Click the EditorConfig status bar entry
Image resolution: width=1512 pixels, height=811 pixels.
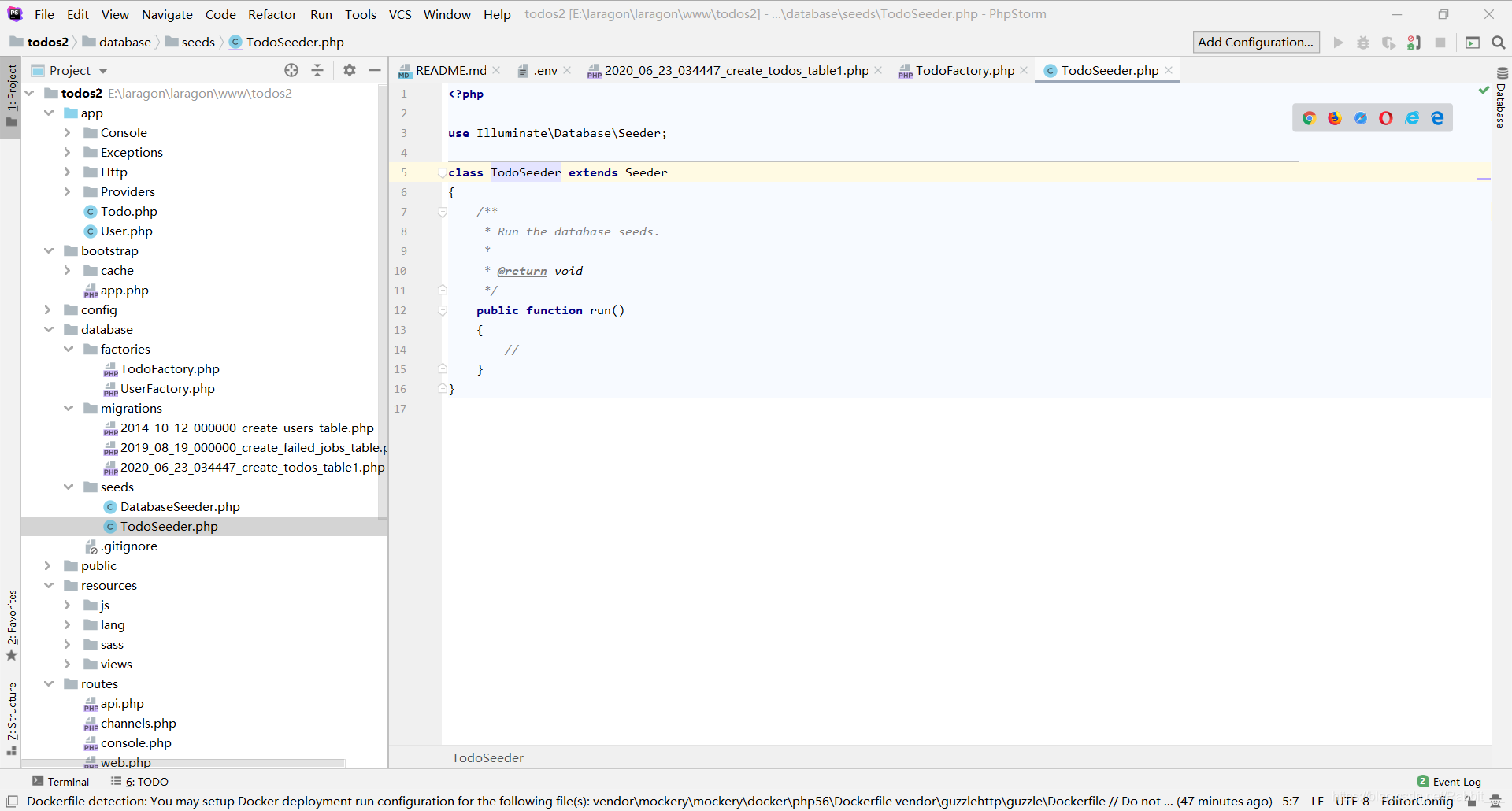(1417, 802)
